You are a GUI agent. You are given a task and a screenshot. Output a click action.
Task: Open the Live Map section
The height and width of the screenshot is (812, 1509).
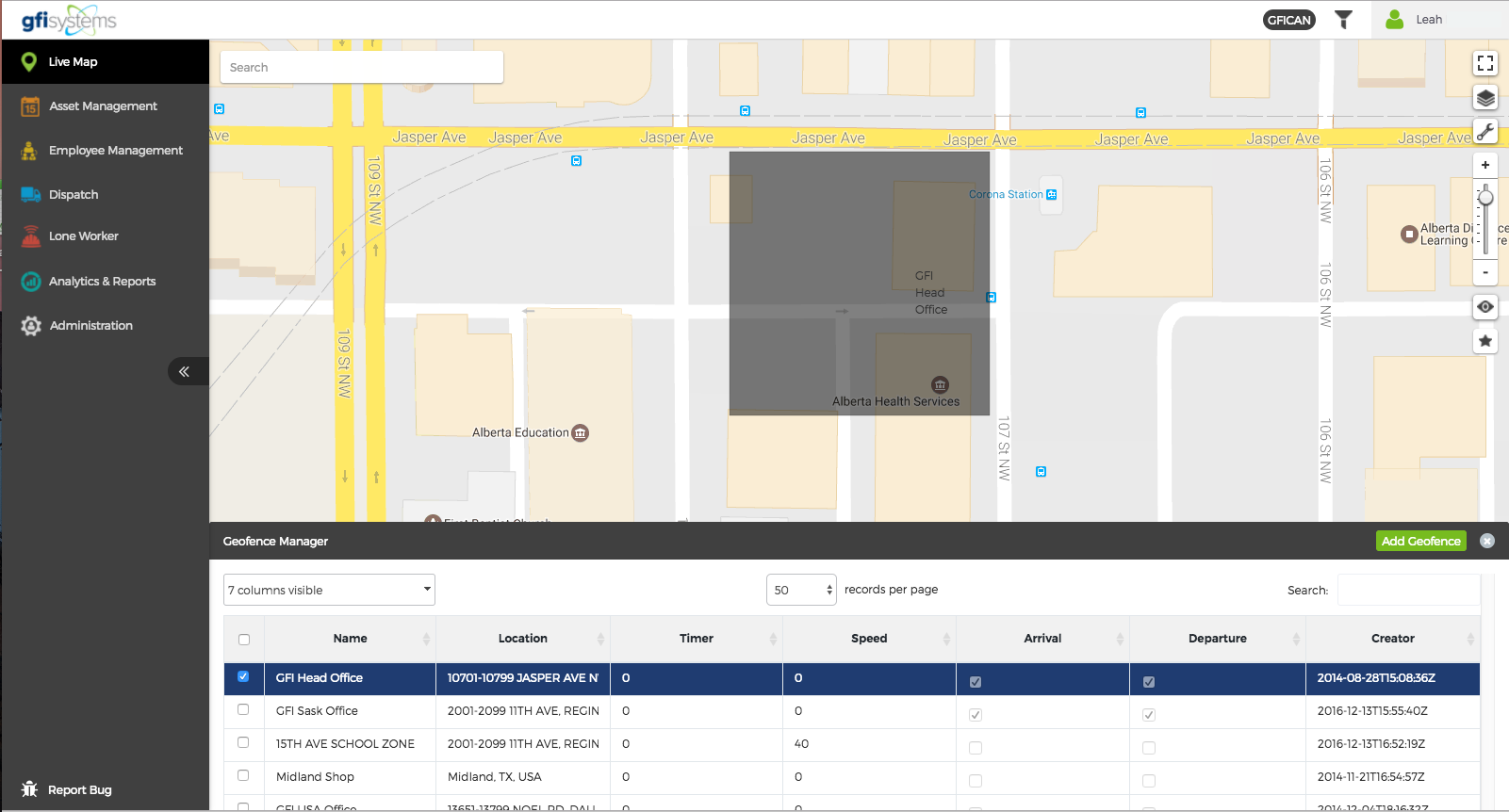click(x=105, y=62)
